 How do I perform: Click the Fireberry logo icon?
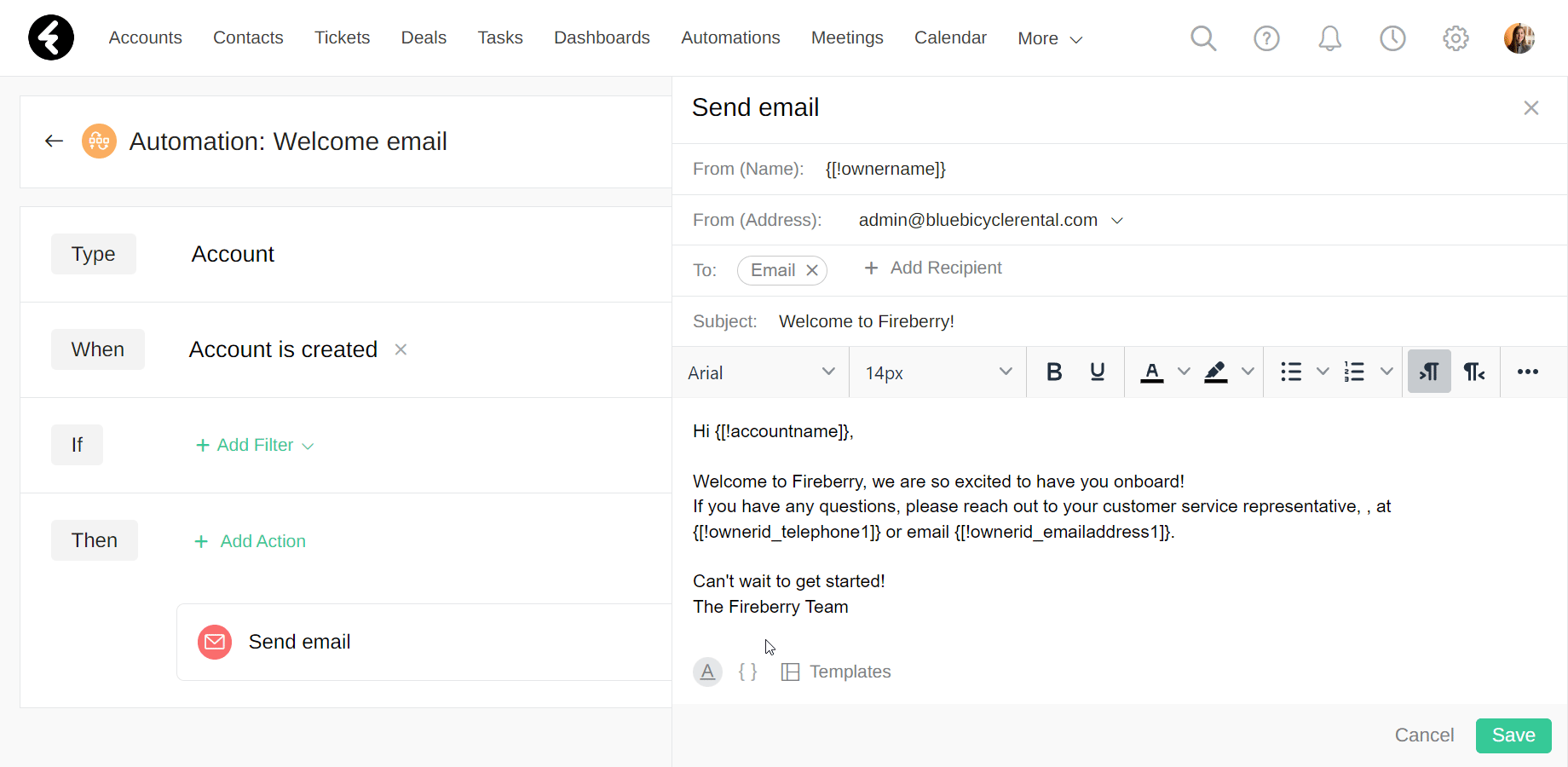click(x=51, y=37)
